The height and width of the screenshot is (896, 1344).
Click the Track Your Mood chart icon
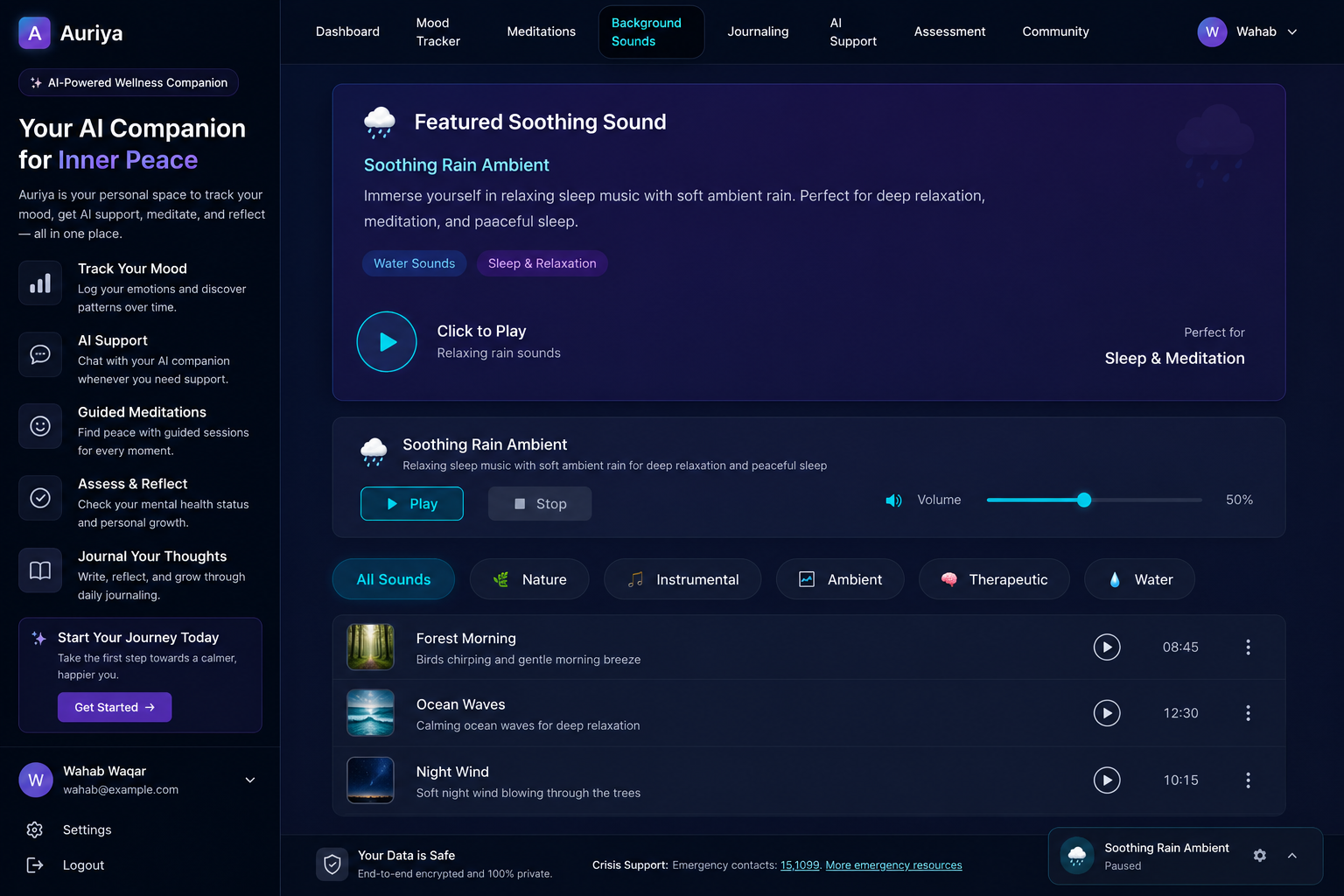click(x=40, y=283)
